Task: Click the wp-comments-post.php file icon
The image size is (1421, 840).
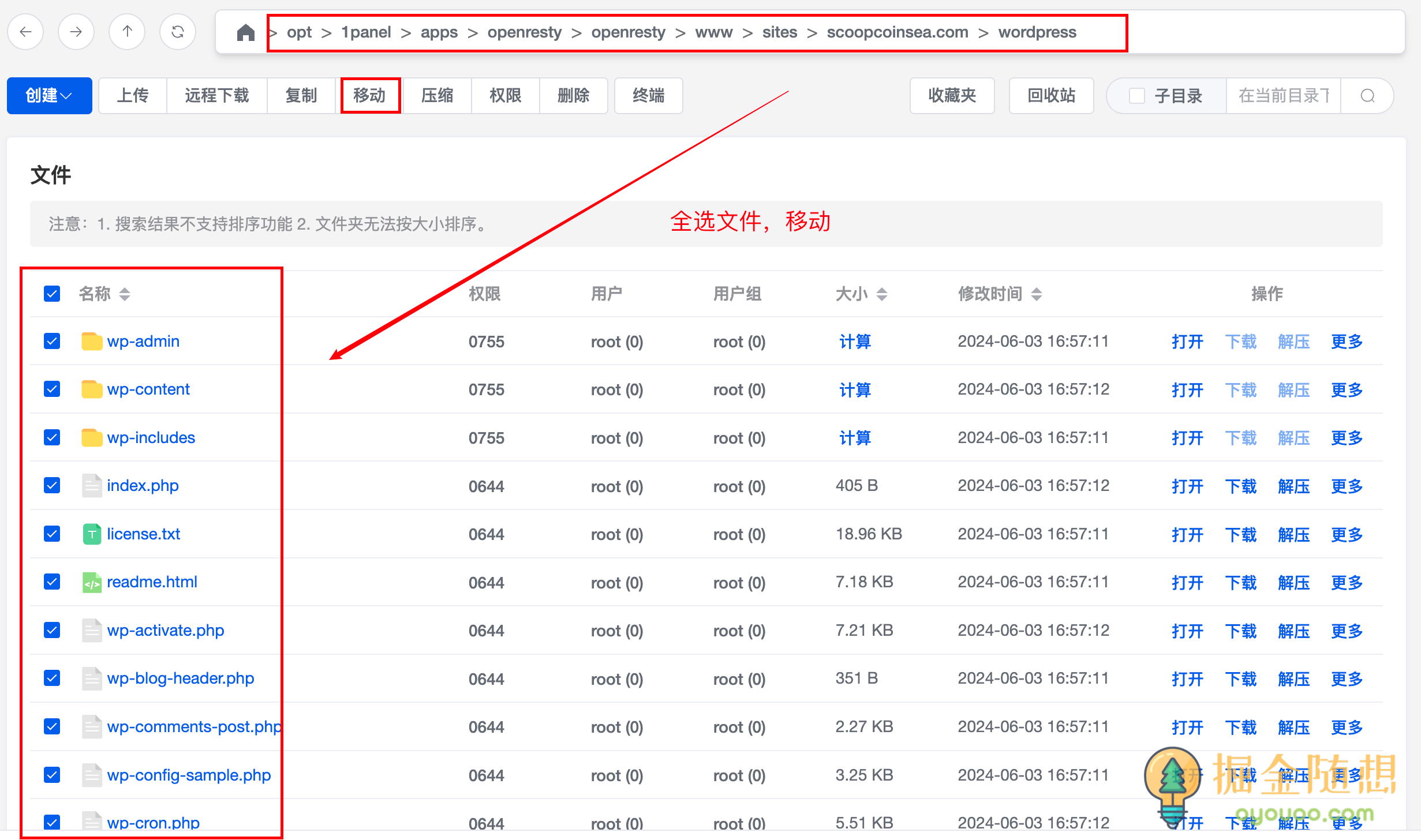Action: tap(92, 727)
